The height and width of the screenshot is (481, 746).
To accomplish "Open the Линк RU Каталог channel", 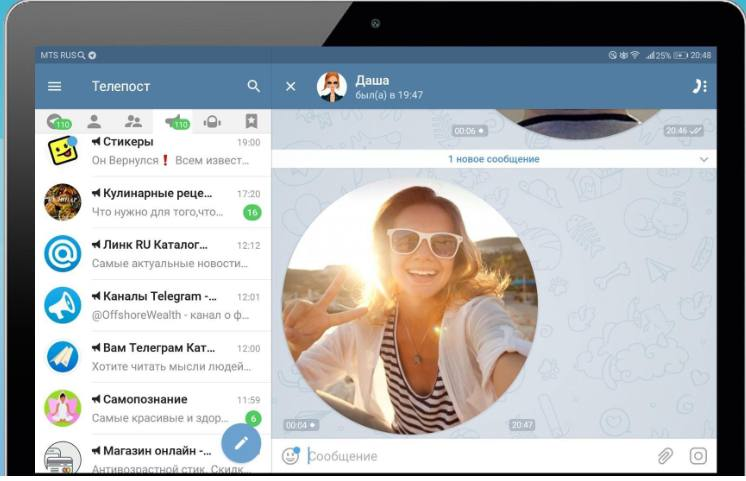I will (x=153, y=254).
